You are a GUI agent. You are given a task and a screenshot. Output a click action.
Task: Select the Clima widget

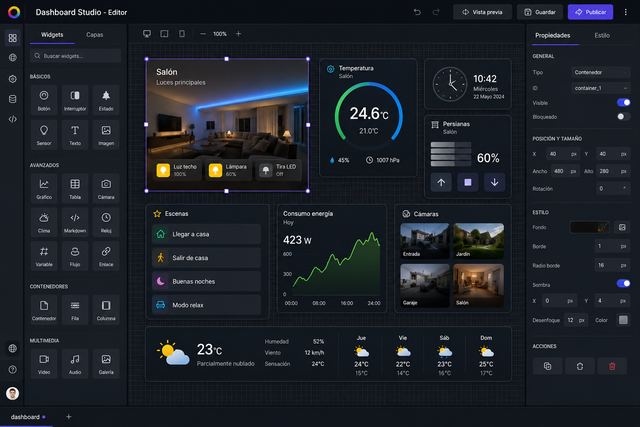tap(44, 222)
